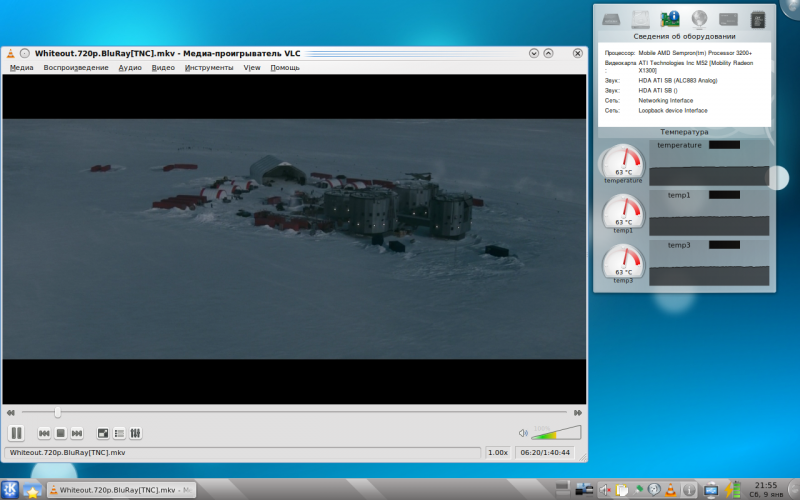Click the temp1 63 °C gauge
Viewport: 800px width, 500px height.
click(623, 213)
